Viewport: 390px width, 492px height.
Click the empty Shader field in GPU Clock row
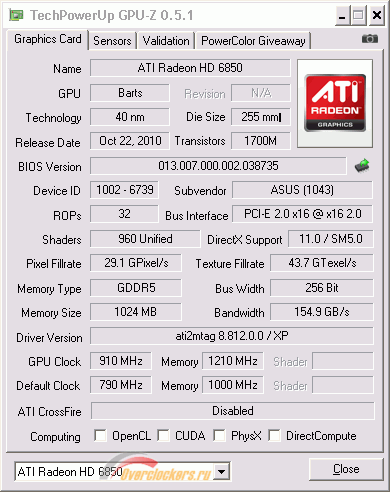[x=343, y=361]
